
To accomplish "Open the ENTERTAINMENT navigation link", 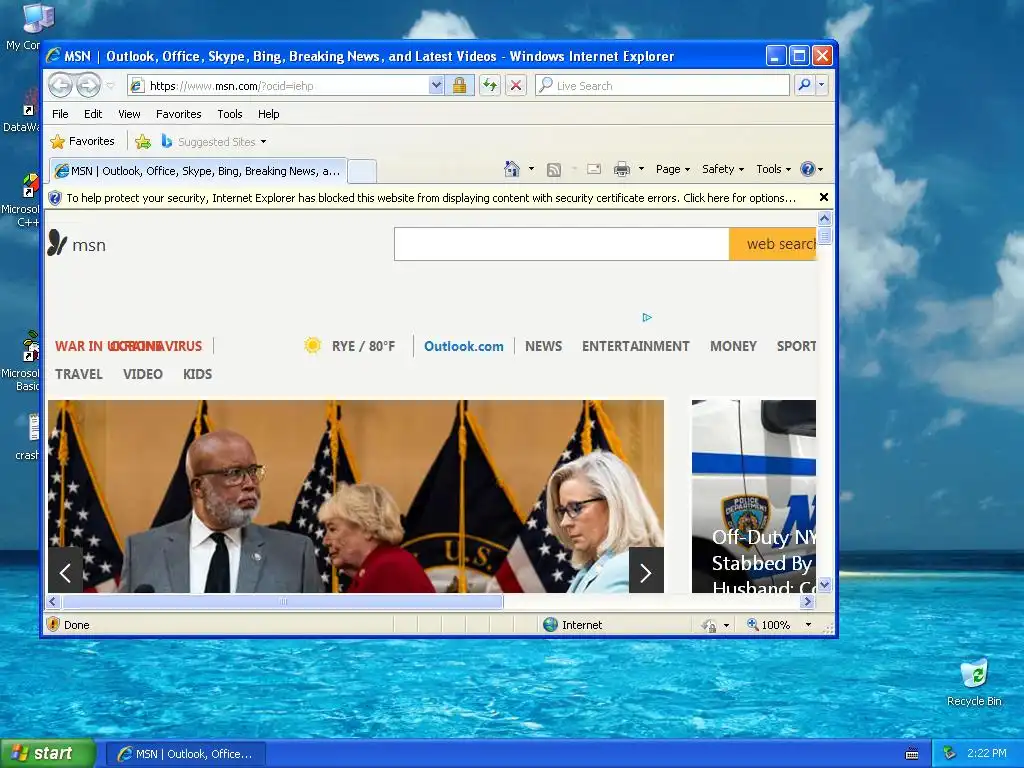I will pos(635,346).
